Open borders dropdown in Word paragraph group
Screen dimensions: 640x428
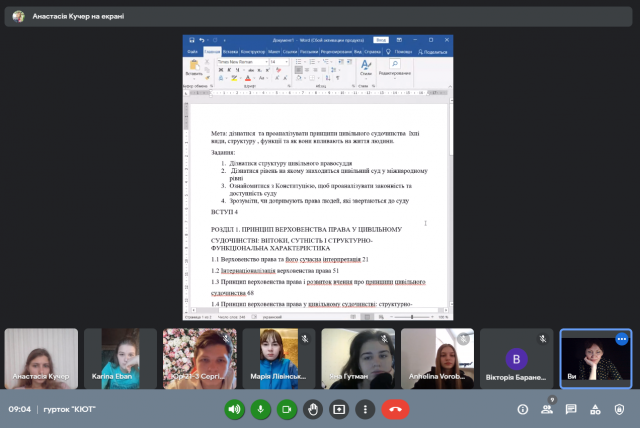[319, 78]
